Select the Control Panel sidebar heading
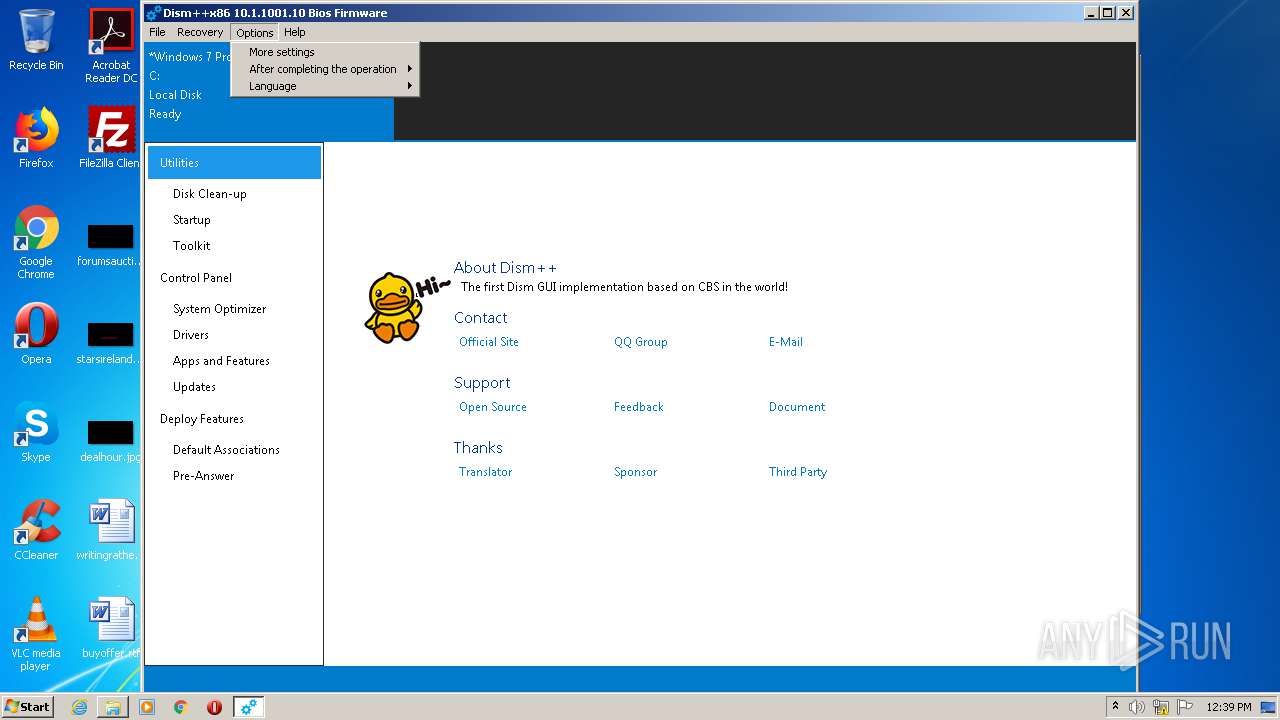This screenshot has height=720, width=1280. pos(195,278)
